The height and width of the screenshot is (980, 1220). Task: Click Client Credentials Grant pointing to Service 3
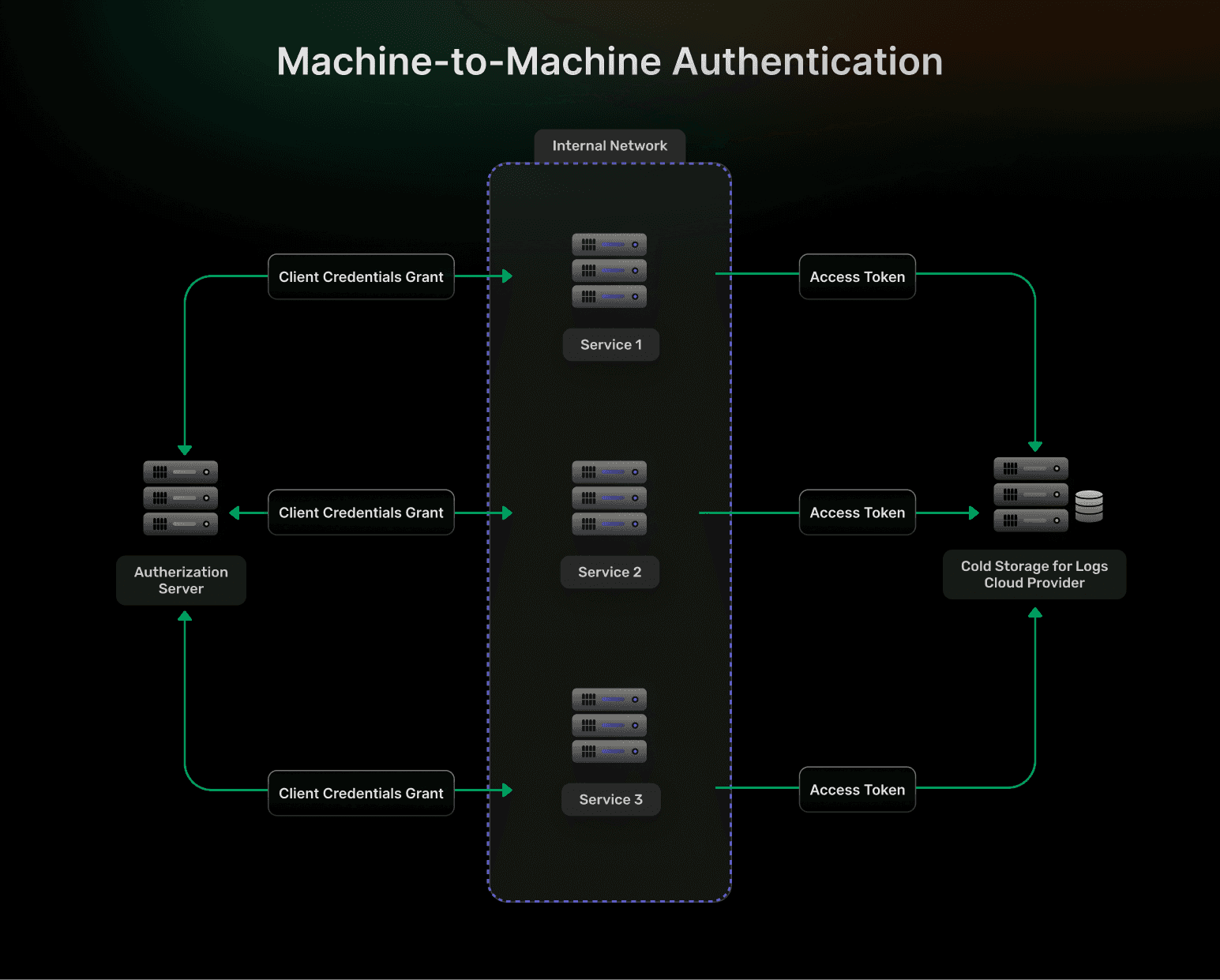tap(361, 794)
